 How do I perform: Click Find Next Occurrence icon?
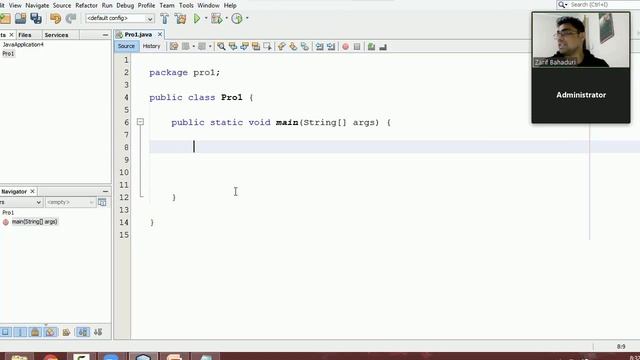(x=244, y=47)
